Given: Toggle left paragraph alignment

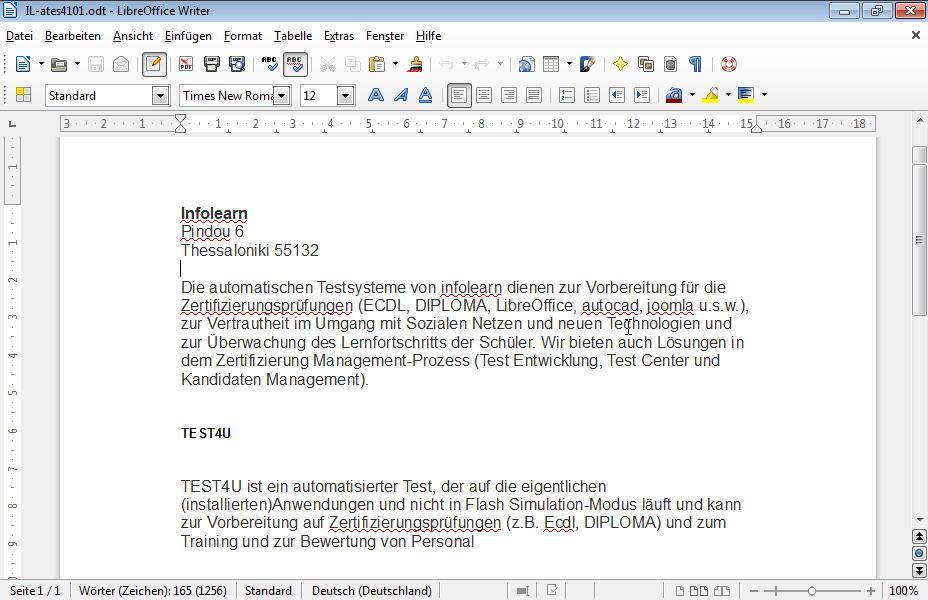Looking at the screenshot, I should tap(459, 95).
